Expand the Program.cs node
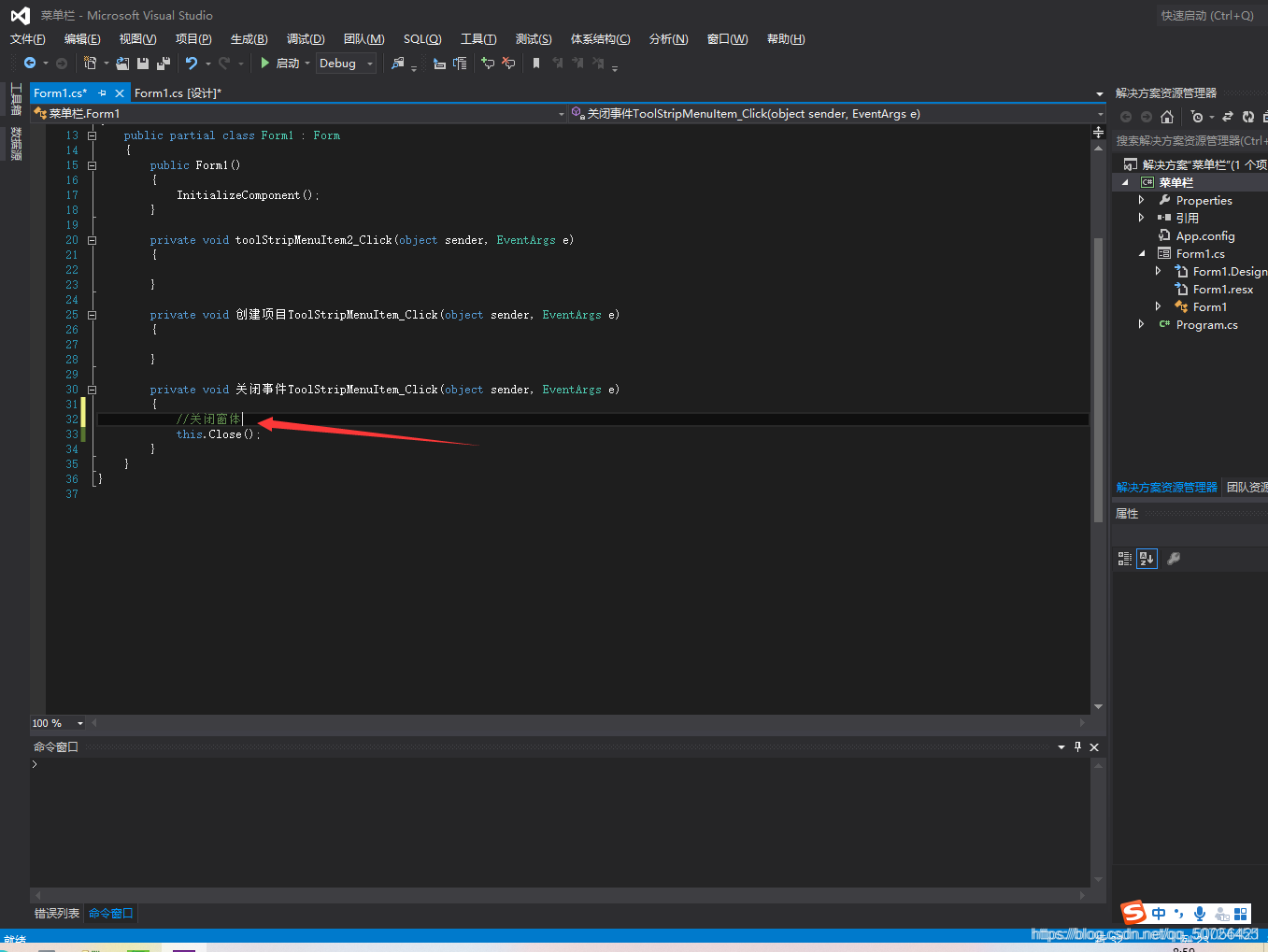The width and height of the screenshot is (1268, 952). [1142, 324]
